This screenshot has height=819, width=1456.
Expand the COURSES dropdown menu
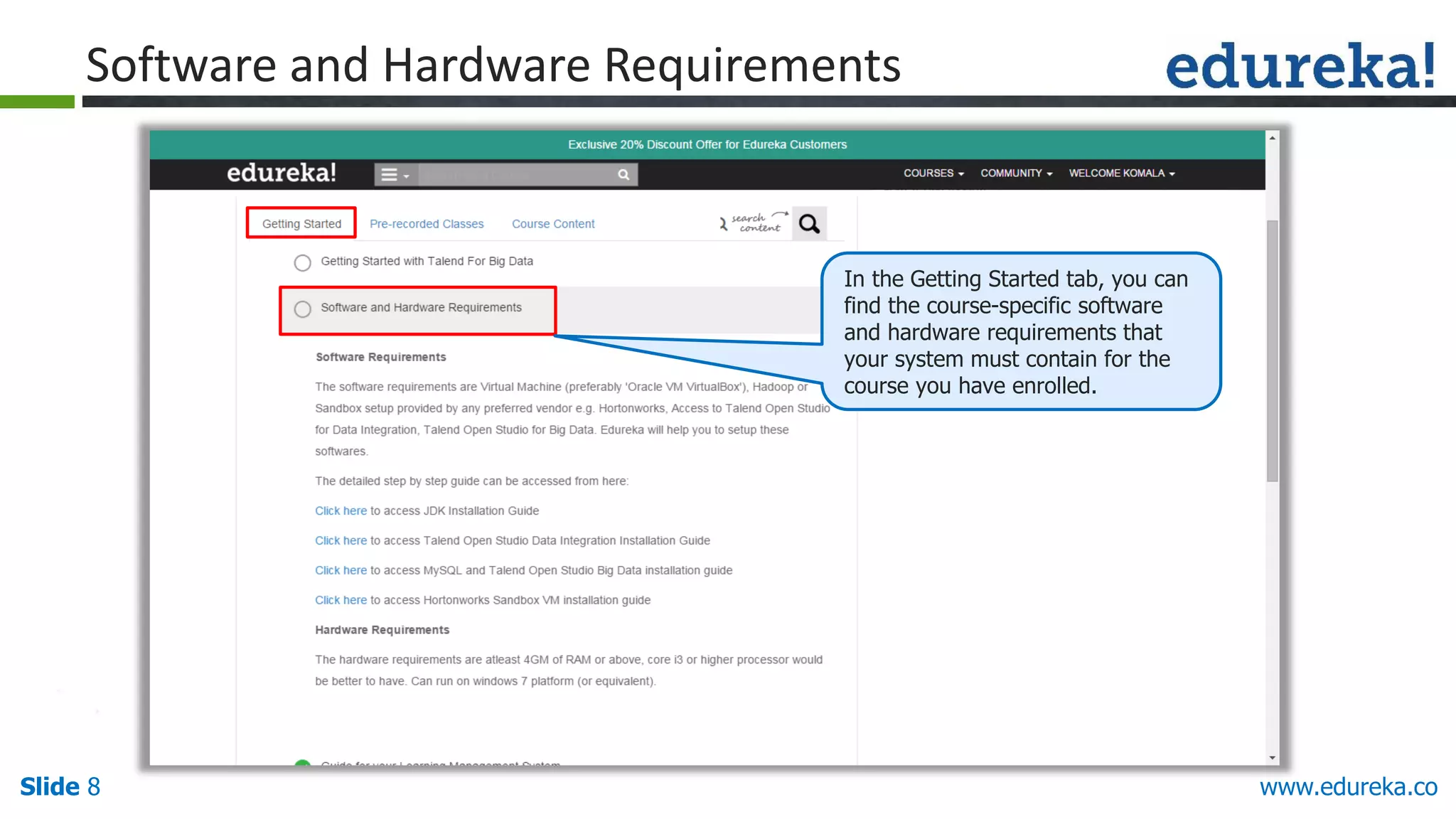click(933, 173)
